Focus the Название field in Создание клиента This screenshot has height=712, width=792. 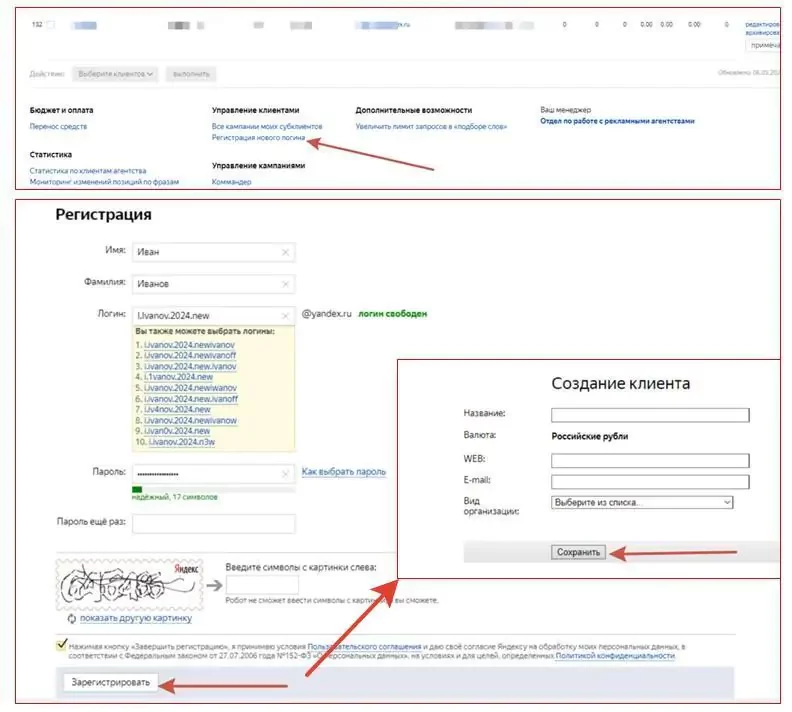tap(650, 415)
